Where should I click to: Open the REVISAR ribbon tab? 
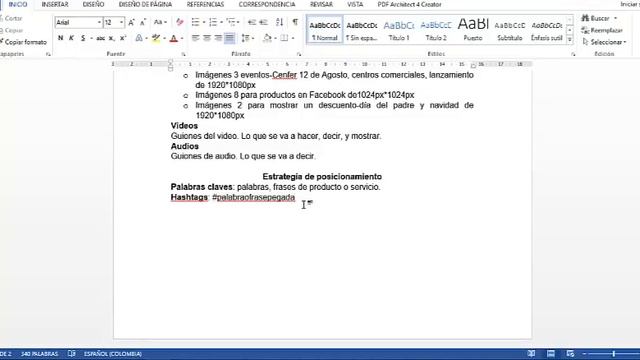coord(321,4)
